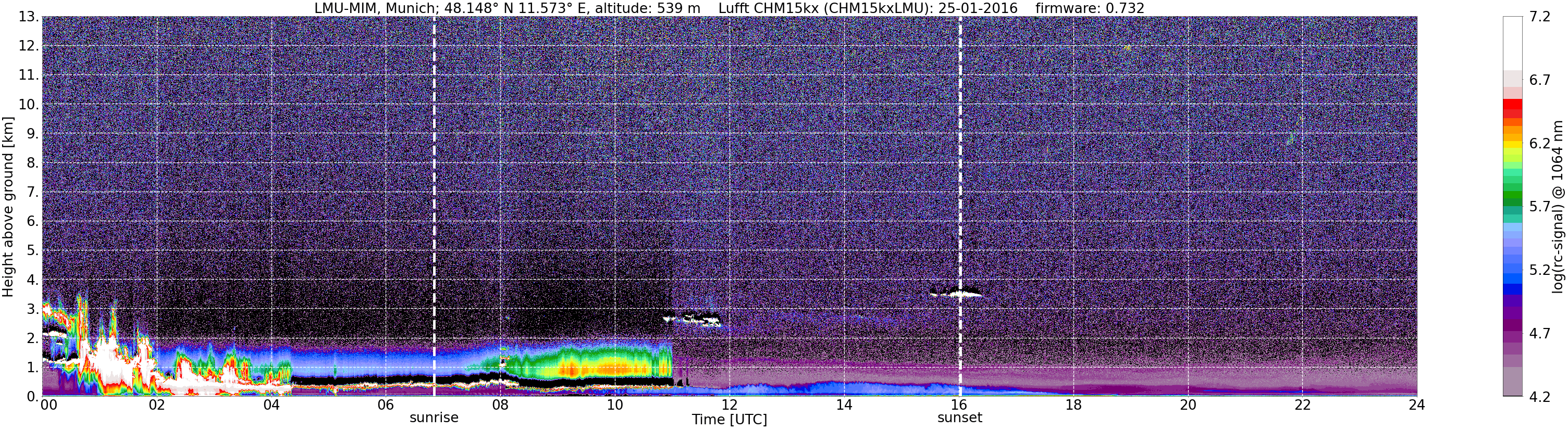Click the y-axis tick label 5.

coord(32,250)
